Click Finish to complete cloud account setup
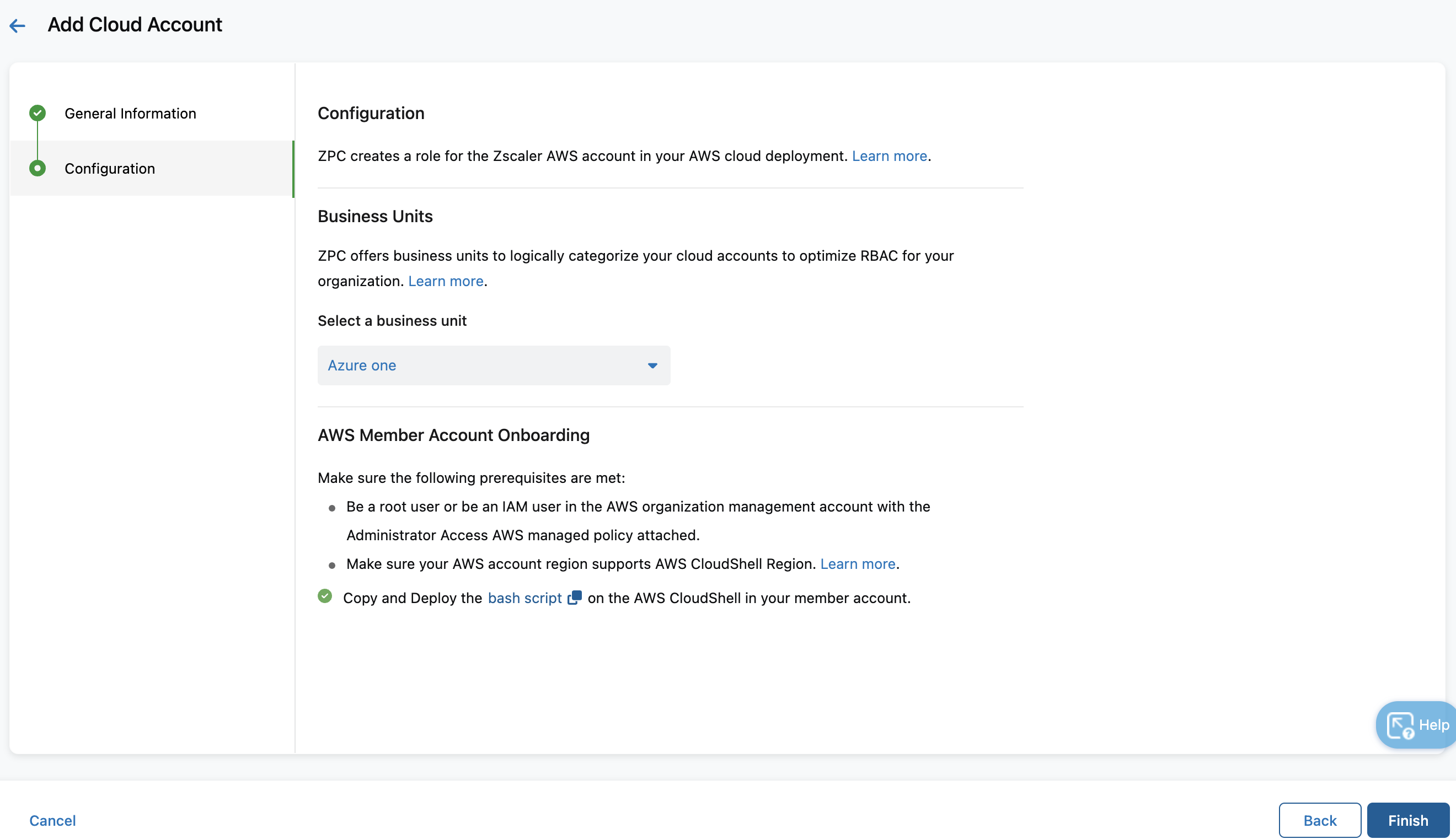The image size is (1456, 839). coord(1408,819)
